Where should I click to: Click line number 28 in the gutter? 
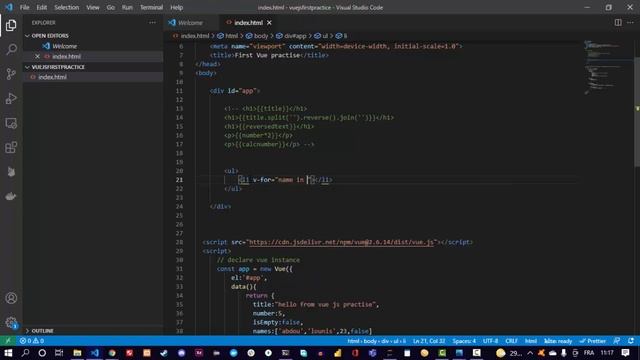click(x=180, y=242)
